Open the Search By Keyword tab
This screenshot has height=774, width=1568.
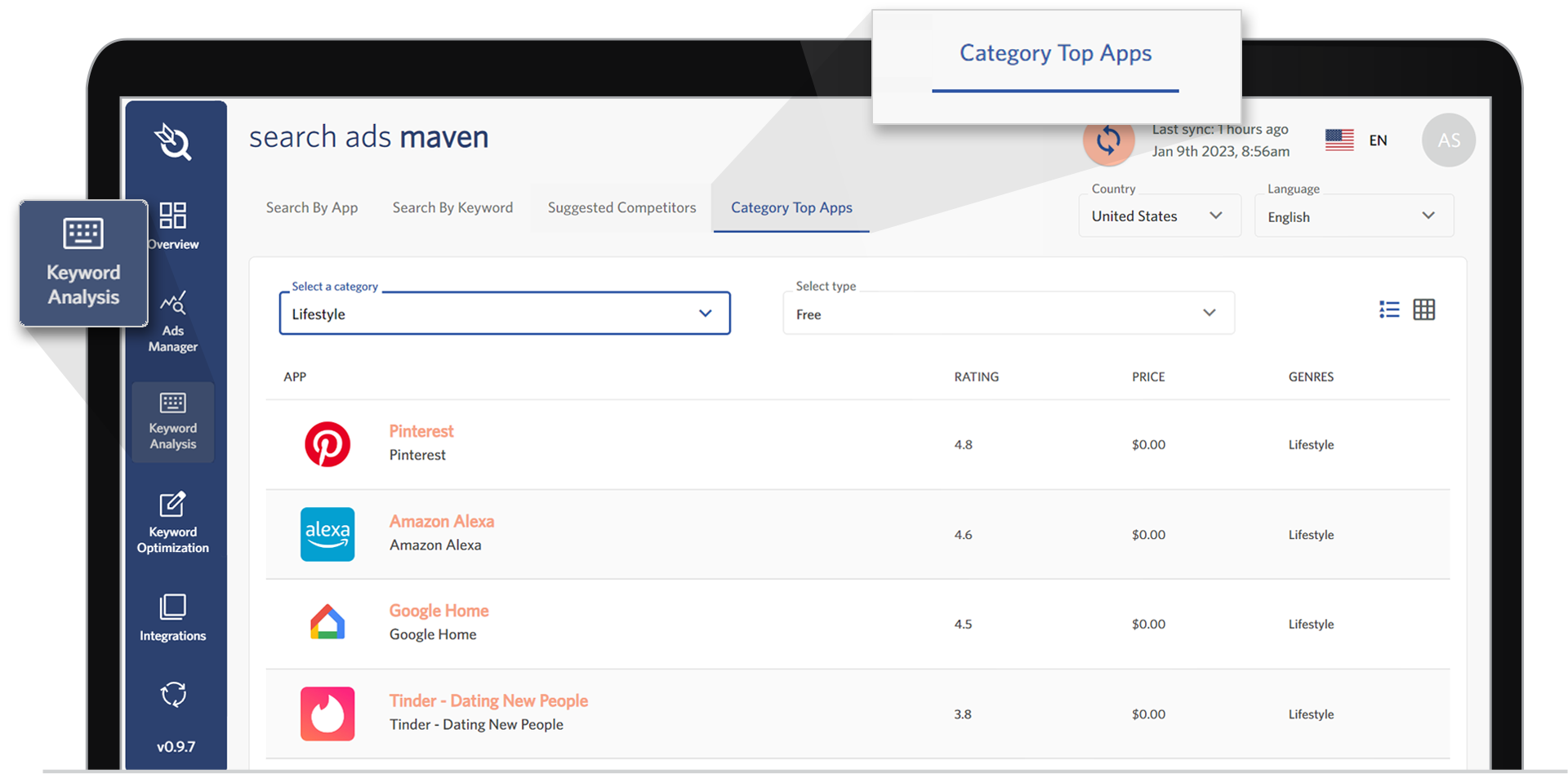click(x=452, y=207)
